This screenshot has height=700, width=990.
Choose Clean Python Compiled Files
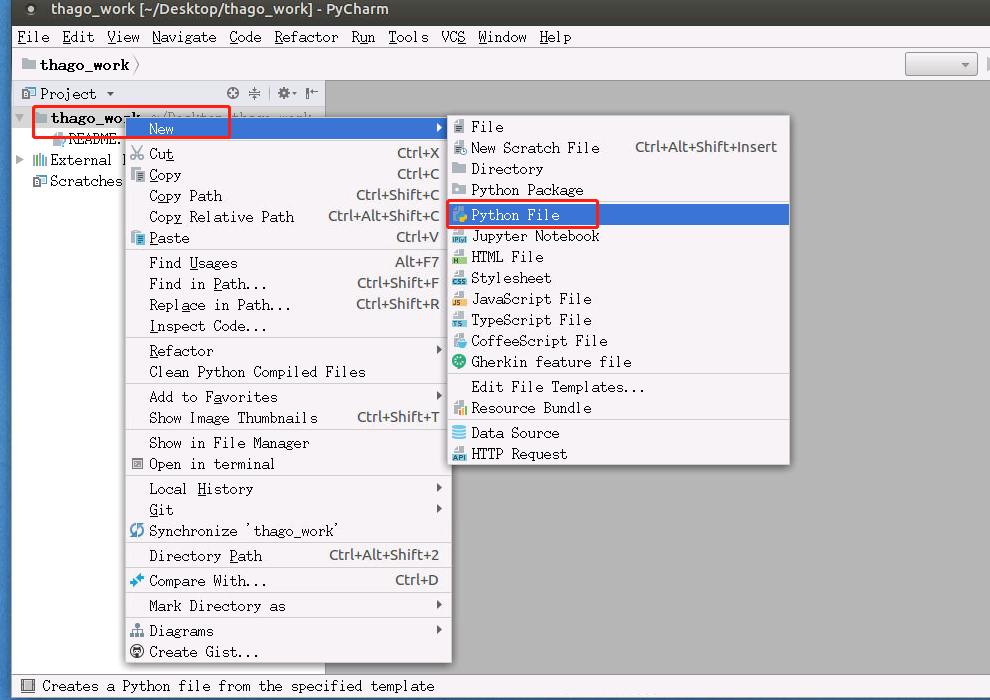[289, 372]
